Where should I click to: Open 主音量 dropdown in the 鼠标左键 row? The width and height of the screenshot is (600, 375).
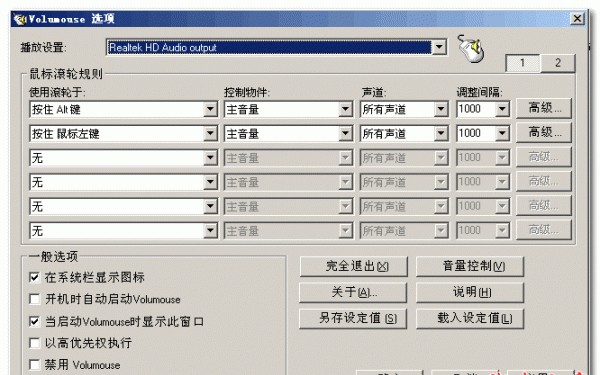[x=345, y=134]
